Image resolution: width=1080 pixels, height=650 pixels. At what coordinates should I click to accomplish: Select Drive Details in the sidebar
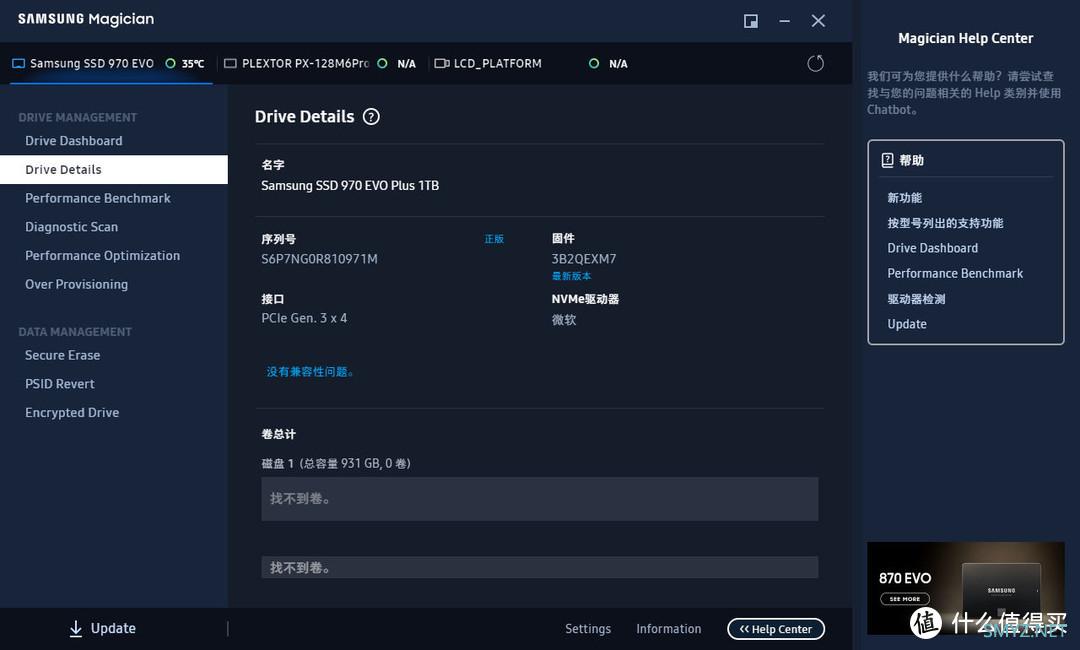tap(114, 169)
